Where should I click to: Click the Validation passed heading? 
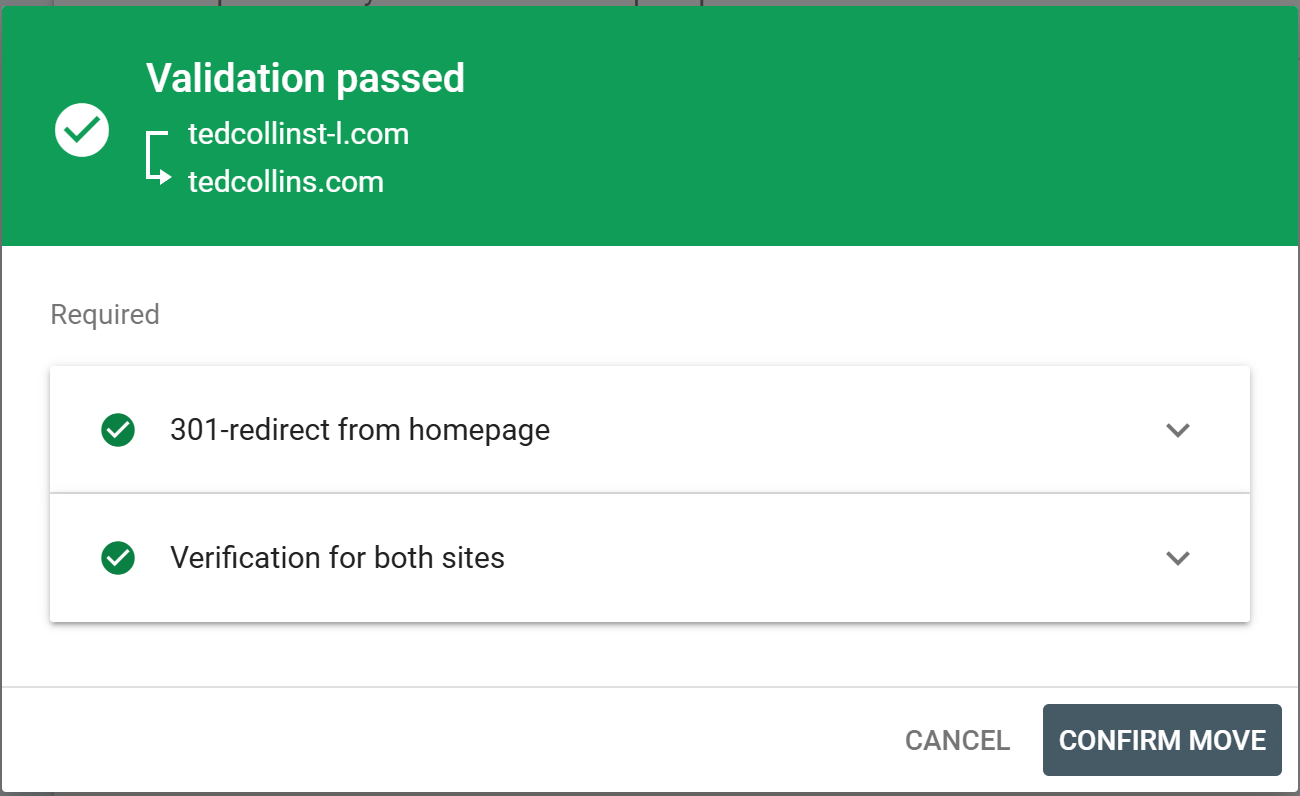pos(305,78)
